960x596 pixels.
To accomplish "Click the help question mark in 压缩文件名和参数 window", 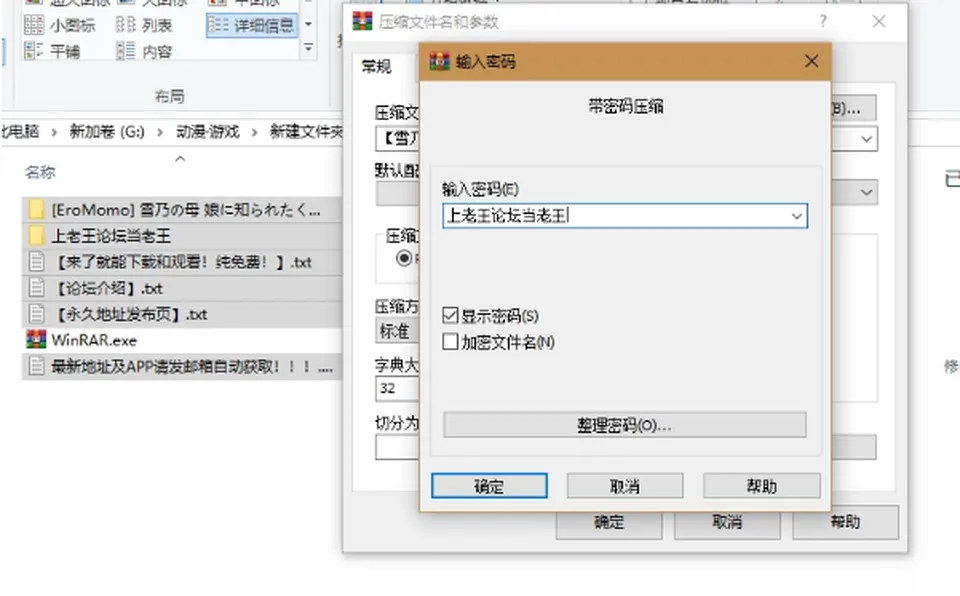I will pos(823,21).
